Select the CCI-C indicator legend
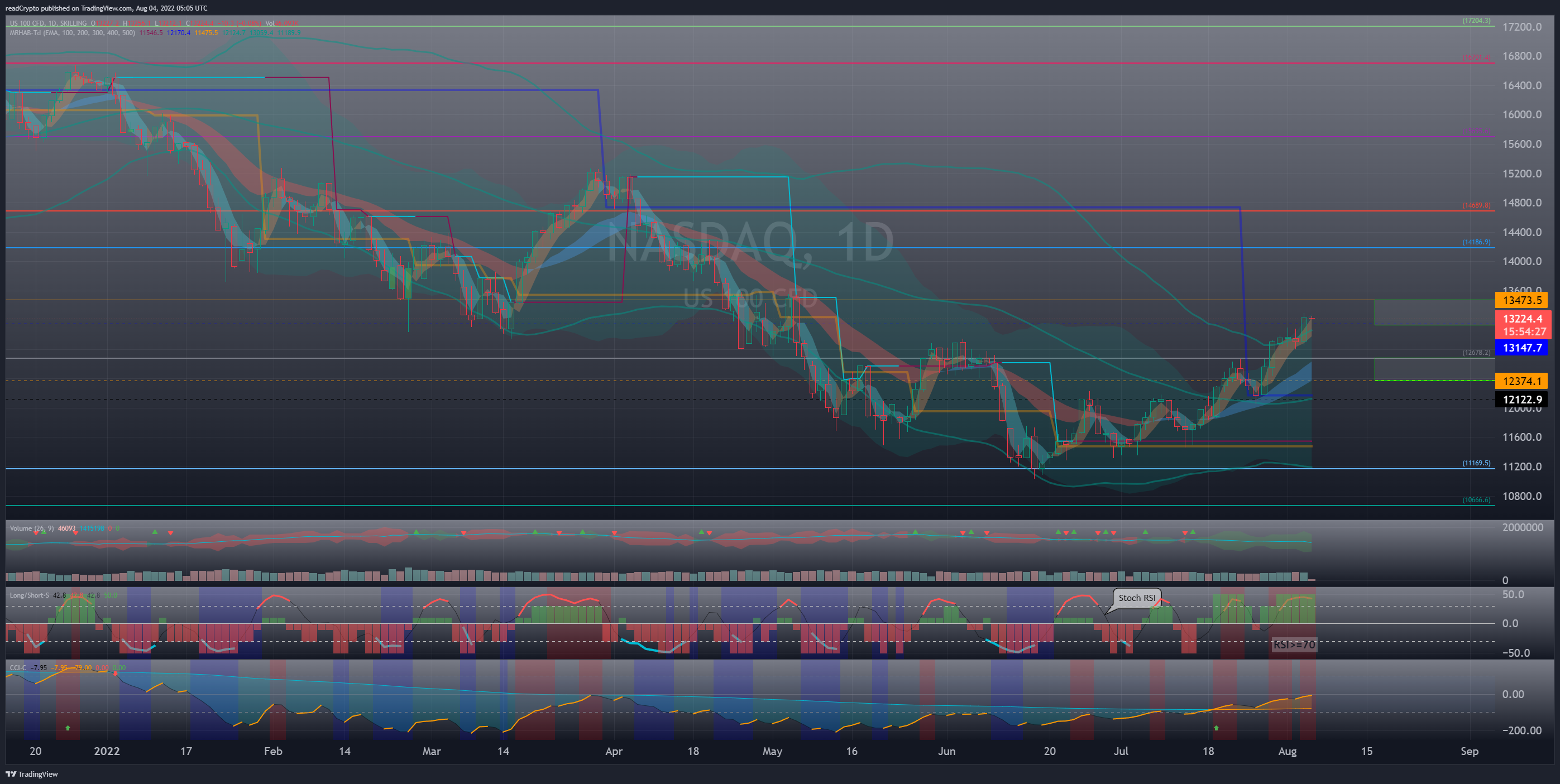 [18, 668]
